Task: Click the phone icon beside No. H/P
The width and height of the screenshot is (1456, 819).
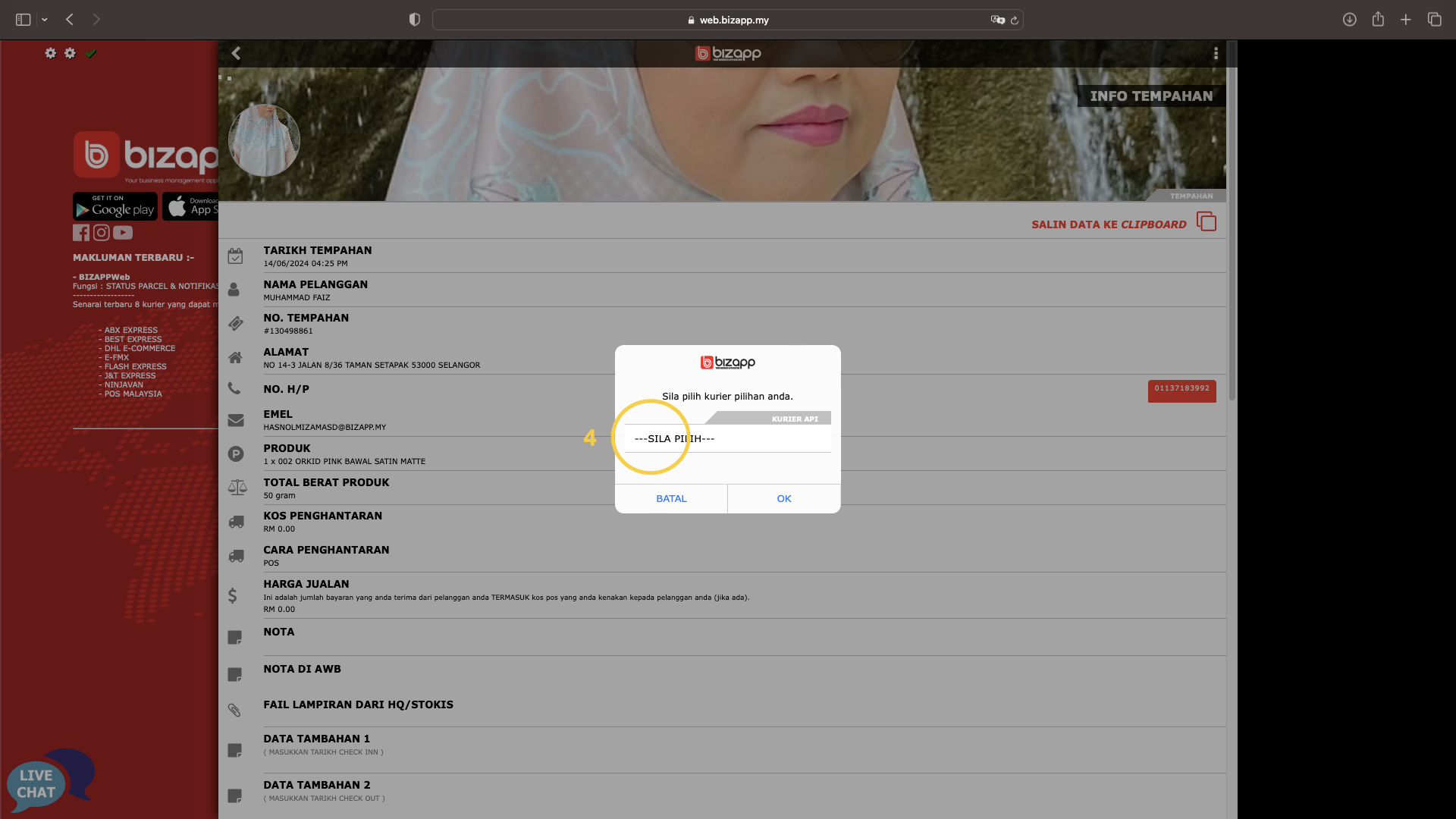Action: tap(234, 388)
